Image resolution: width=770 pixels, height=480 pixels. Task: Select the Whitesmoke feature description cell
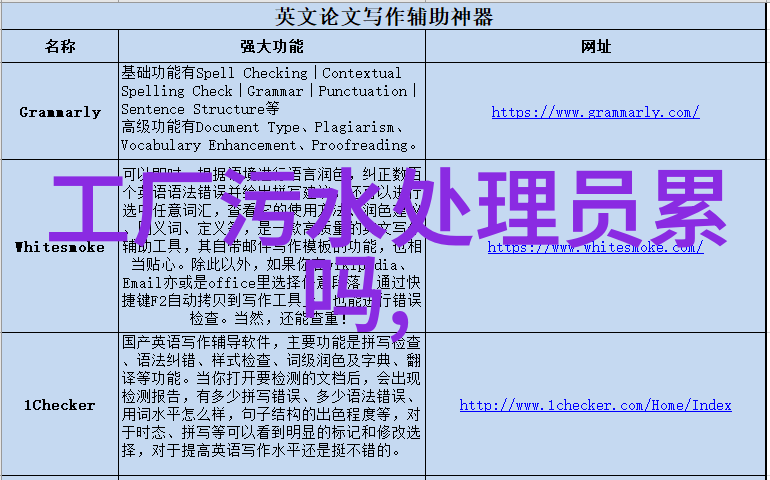point(272,246)
